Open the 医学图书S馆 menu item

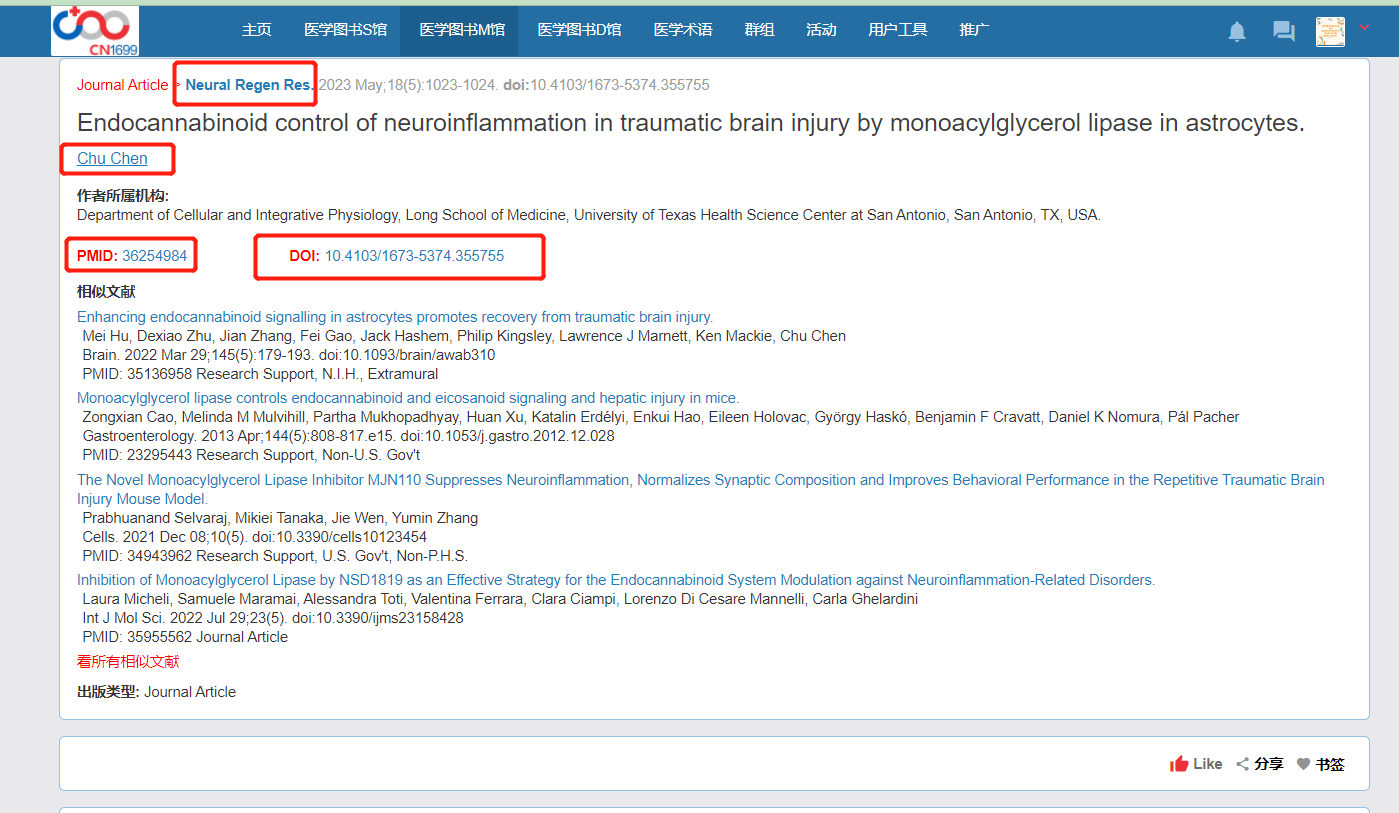345,30
